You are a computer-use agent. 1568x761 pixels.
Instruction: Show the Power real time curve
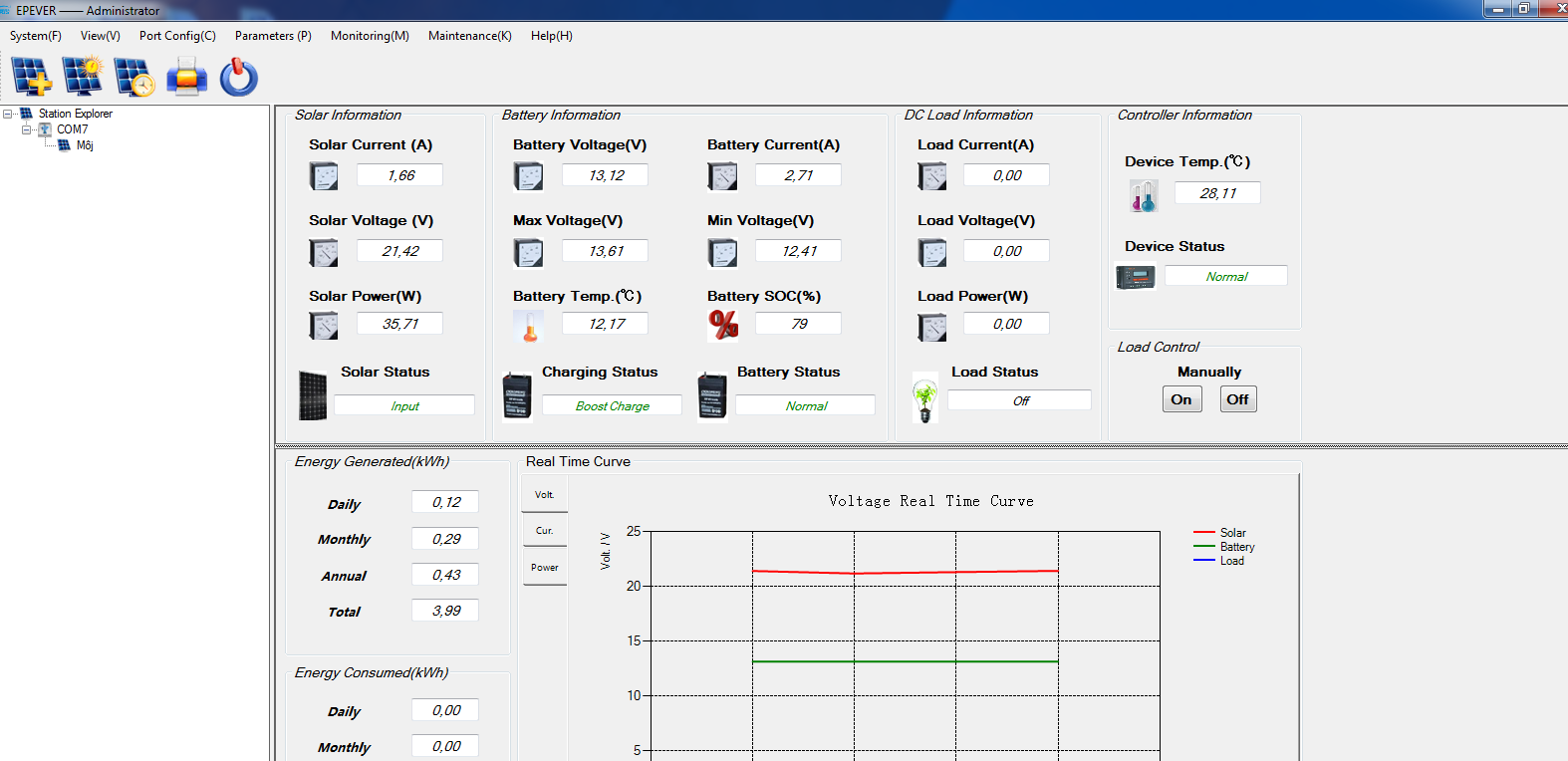pyautogui.click(x=544, y=568)
